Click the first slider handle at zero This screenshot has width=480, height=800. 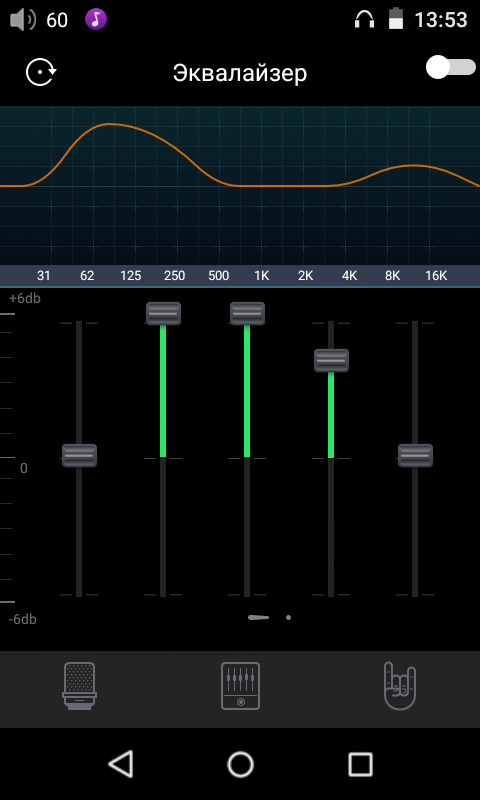[x=80, y=455]
